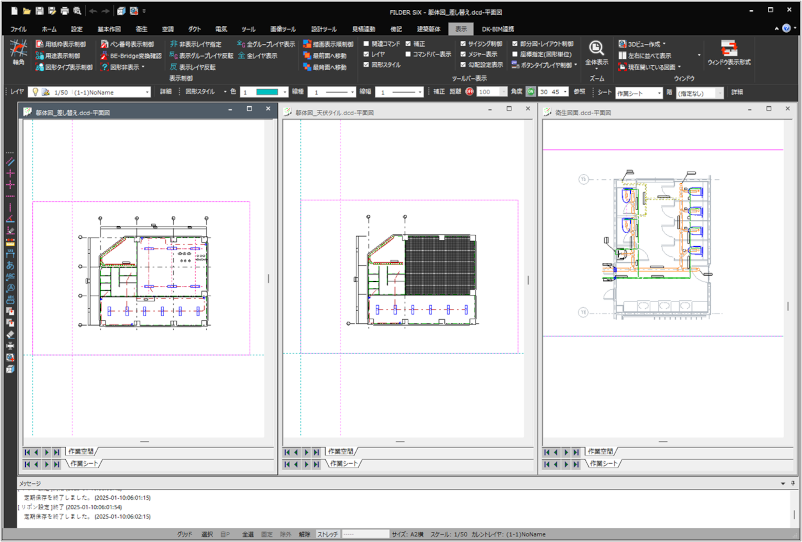Click the cyan color swatch in 色 field
The height and width of the screenshot is (542, 802).
pyautogui.click(x=268, y=92)
